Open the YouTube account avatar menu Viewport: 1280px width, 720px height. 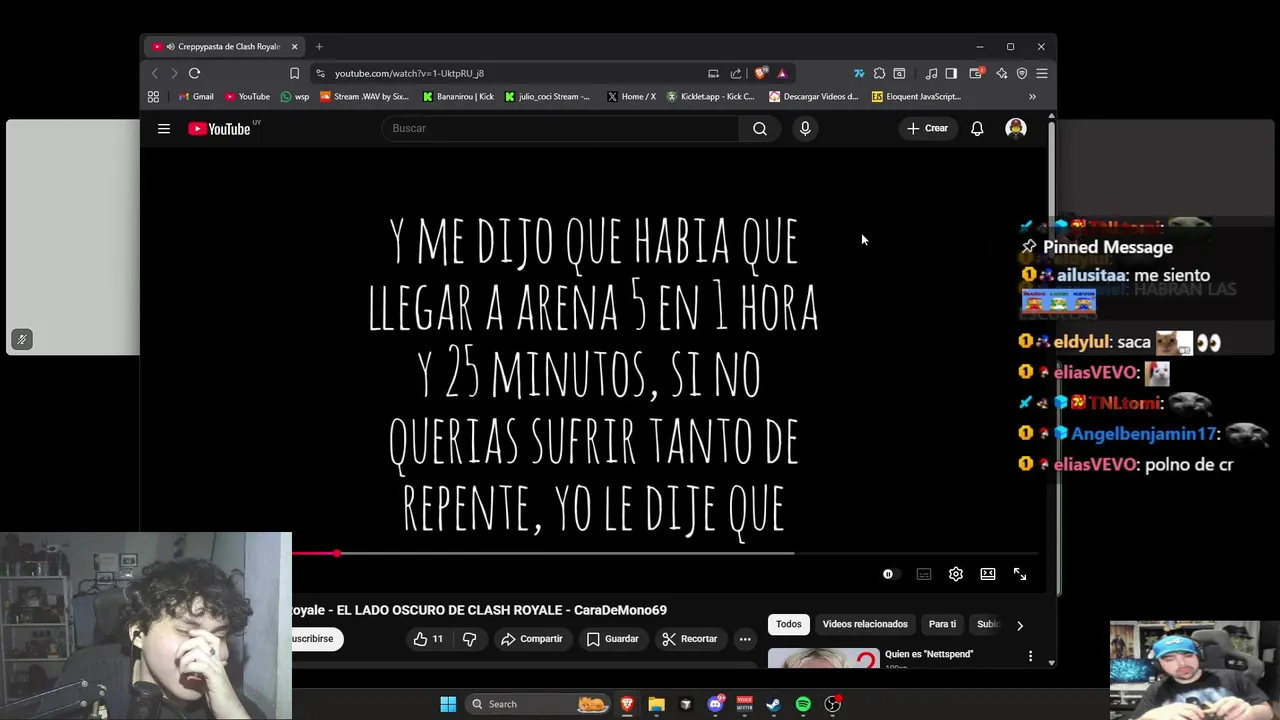click(1016, 128)
